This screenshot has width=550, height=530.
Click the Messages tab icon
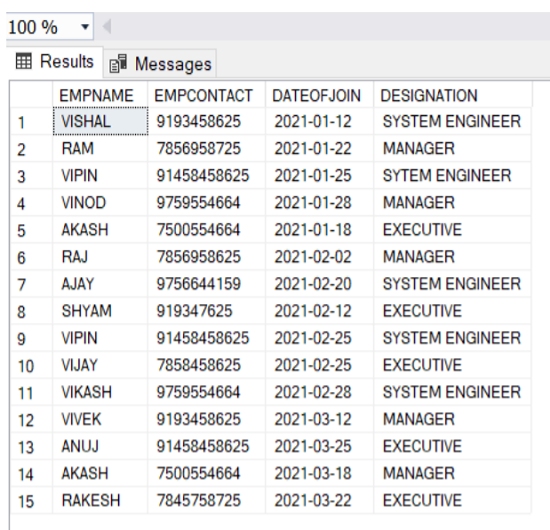[x=118, y=64]
